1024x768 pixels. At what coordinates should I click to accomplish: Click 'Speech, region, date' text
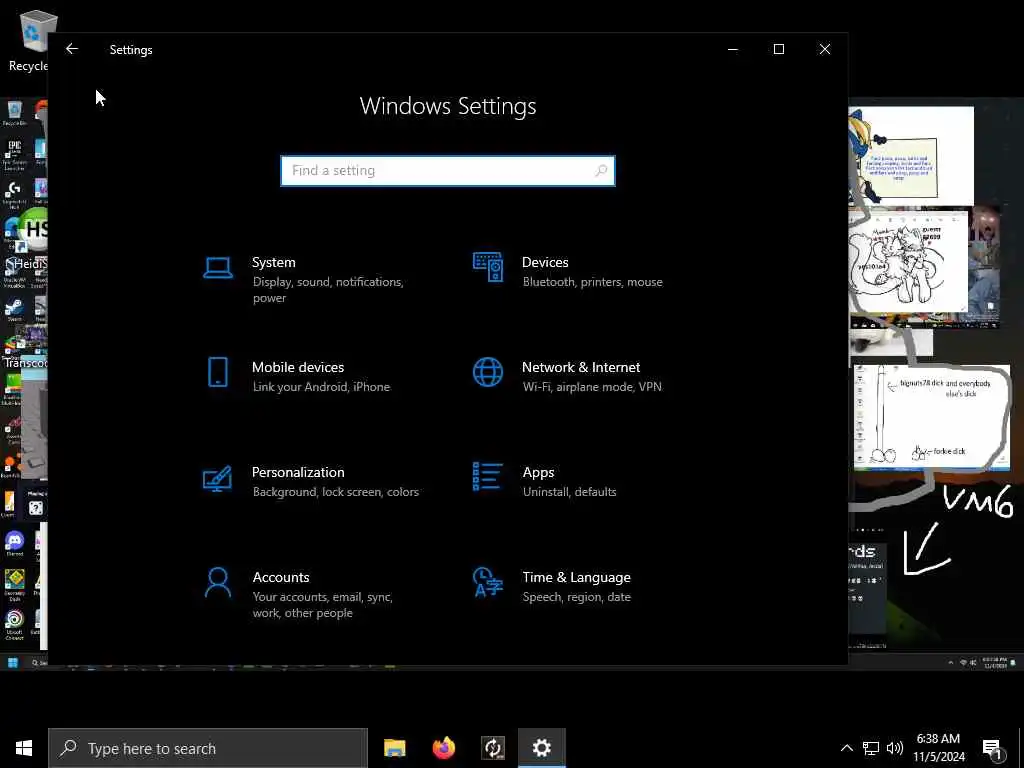[577, 597]
